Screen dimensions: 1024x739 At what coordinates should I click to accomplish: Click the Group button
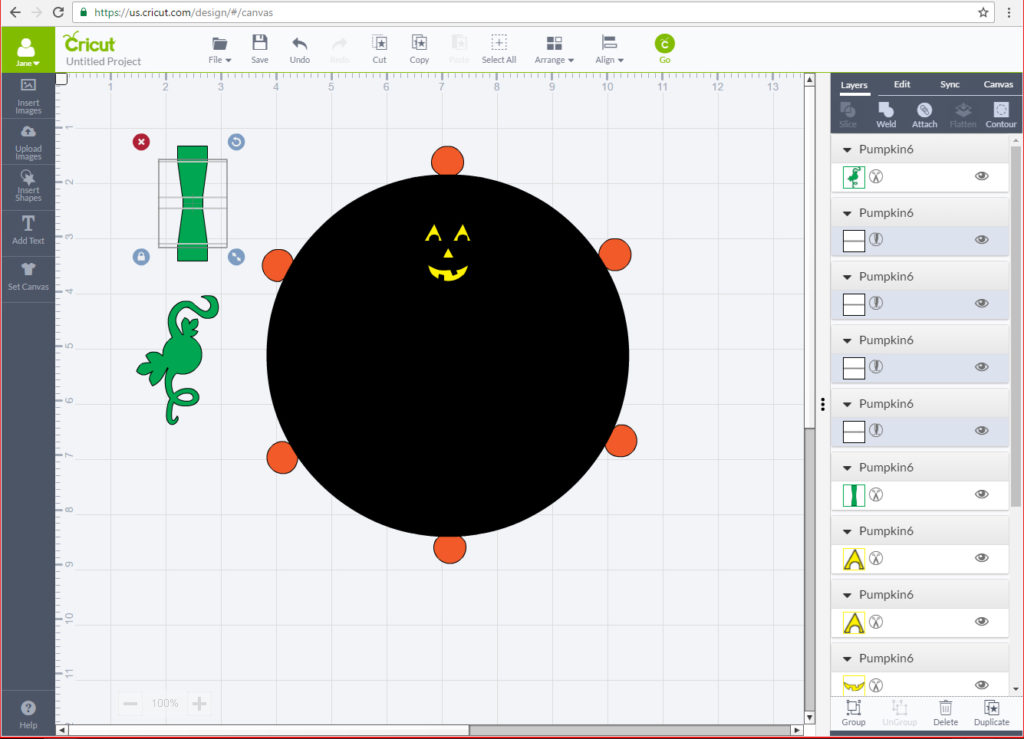coord(853,712)
